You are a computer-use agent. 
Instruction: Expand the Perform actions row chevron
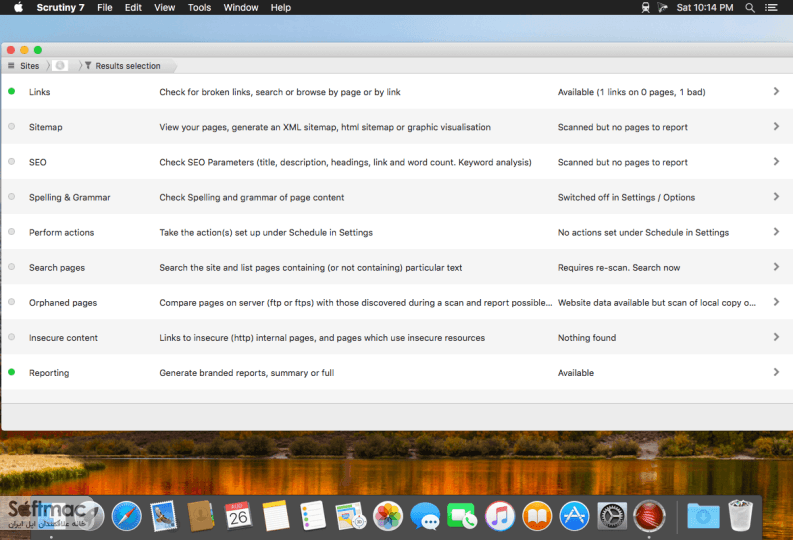(x=776, y=232)
